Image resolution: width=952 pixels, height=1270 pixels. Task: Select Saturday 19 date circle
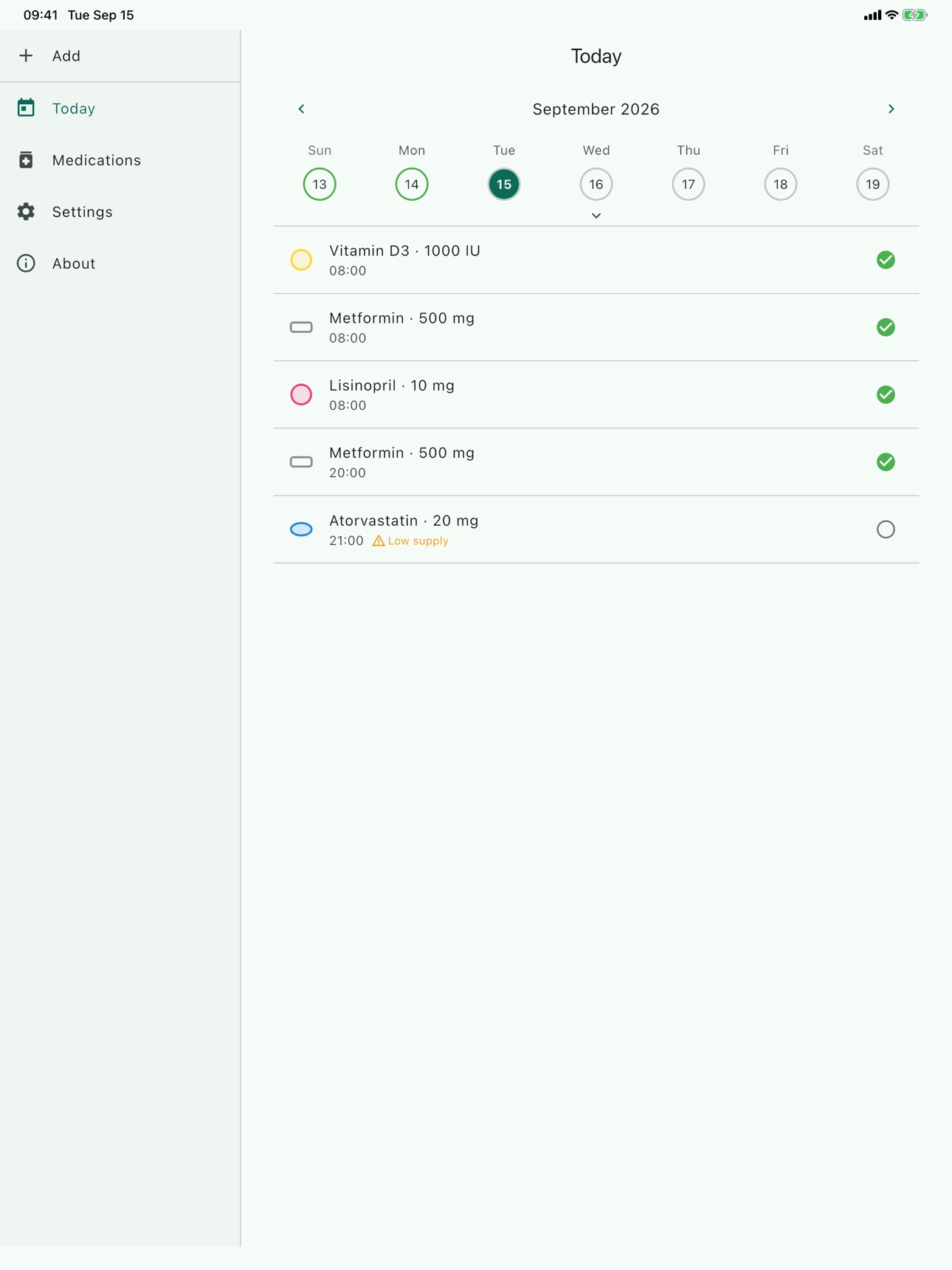[873, 184]
